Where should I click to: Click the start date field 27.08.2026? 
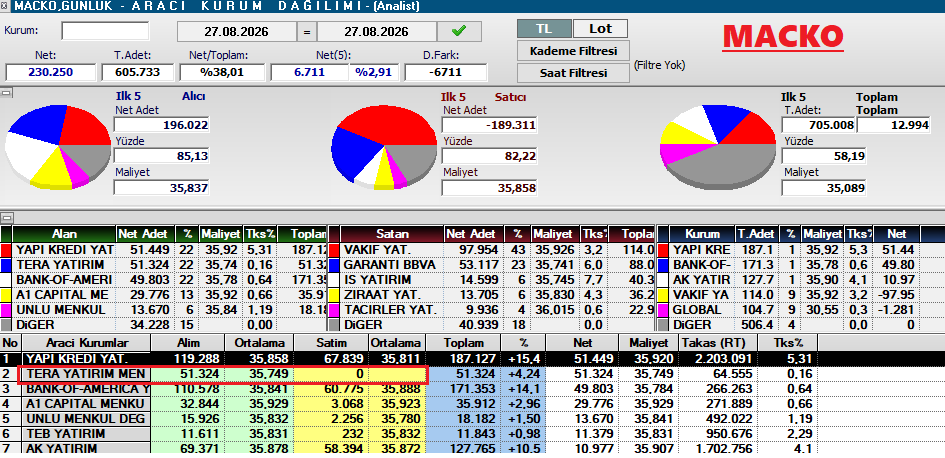coord(236,31)
